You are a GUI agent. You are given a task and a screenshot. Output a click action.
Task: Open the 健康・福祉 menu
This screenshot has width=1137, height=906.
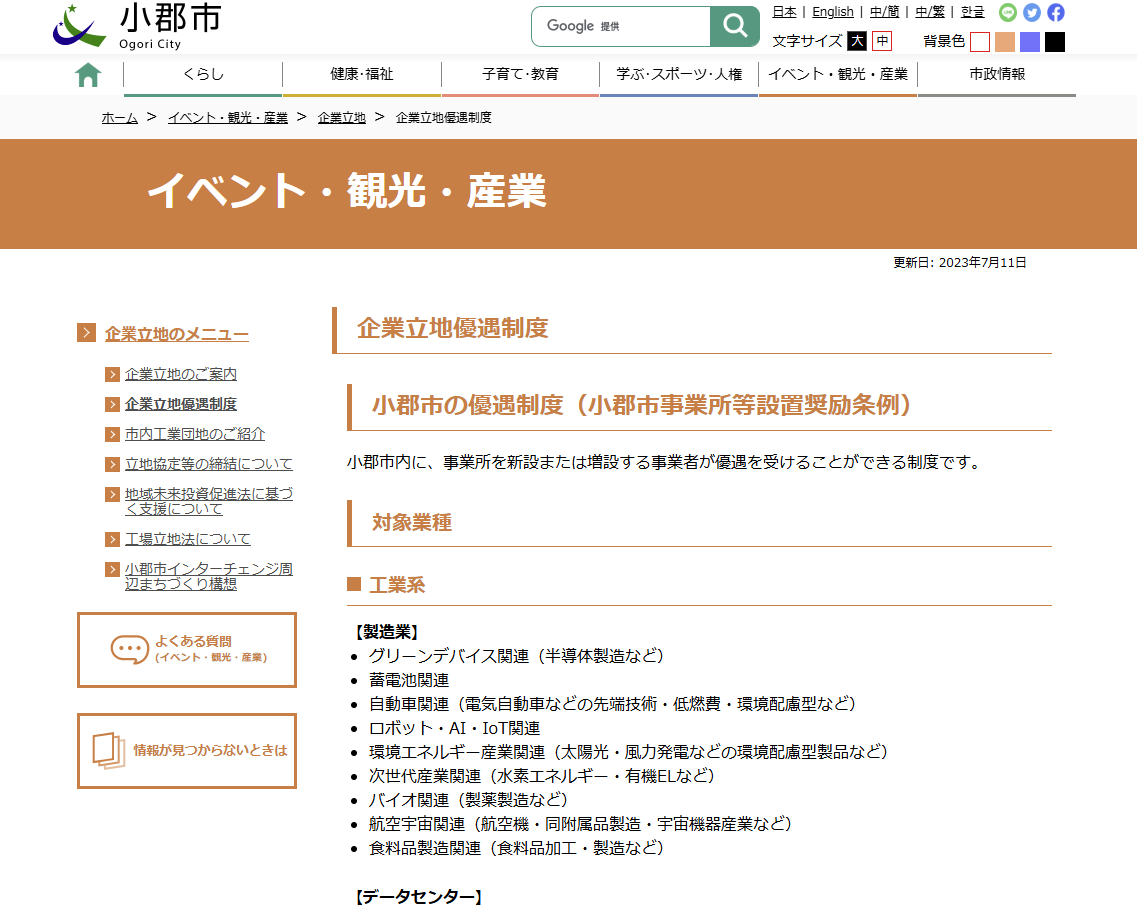pos(362,75)
